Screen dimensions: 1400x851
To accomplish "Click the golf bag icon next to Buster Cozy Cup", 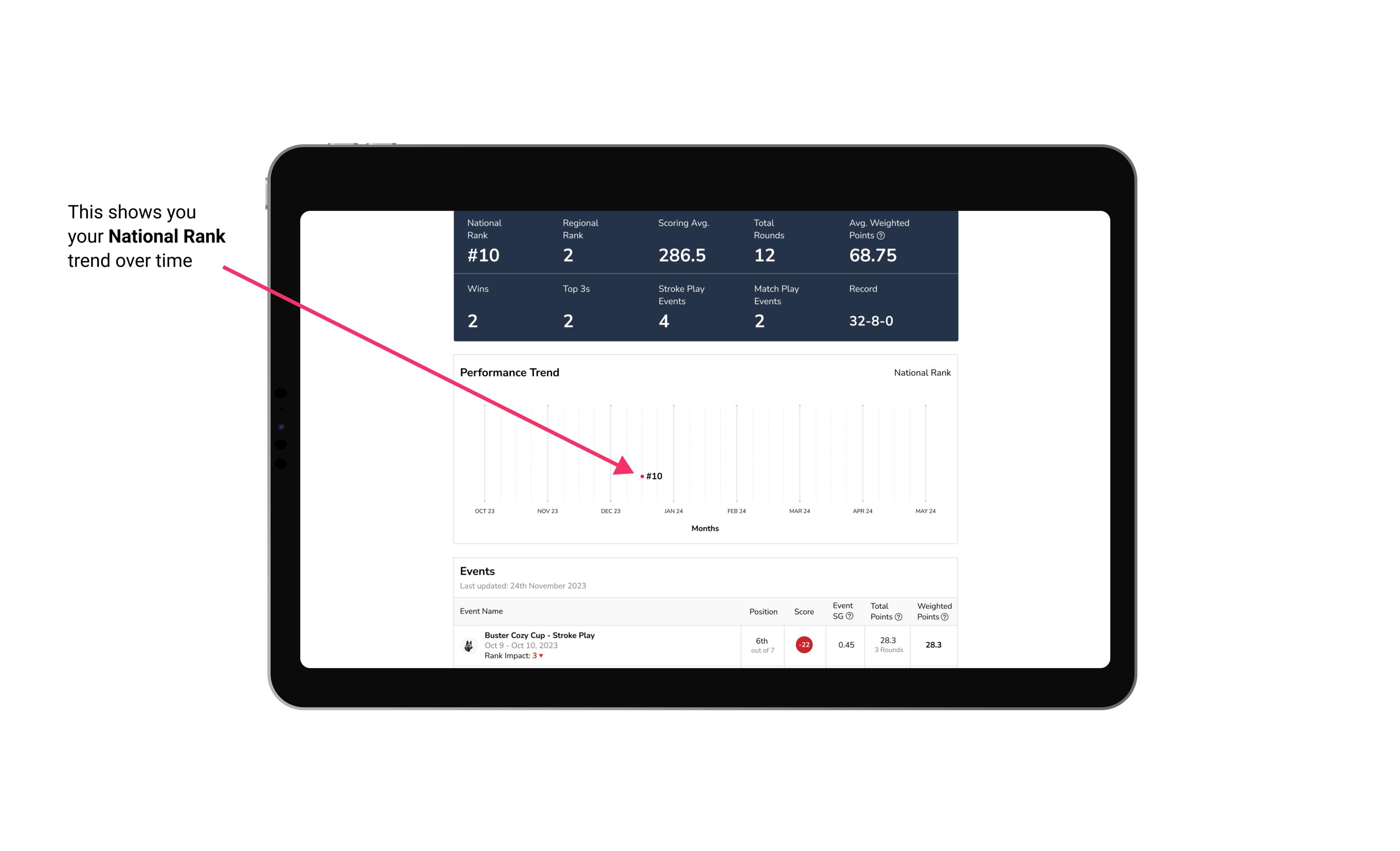I will point(468,644).
